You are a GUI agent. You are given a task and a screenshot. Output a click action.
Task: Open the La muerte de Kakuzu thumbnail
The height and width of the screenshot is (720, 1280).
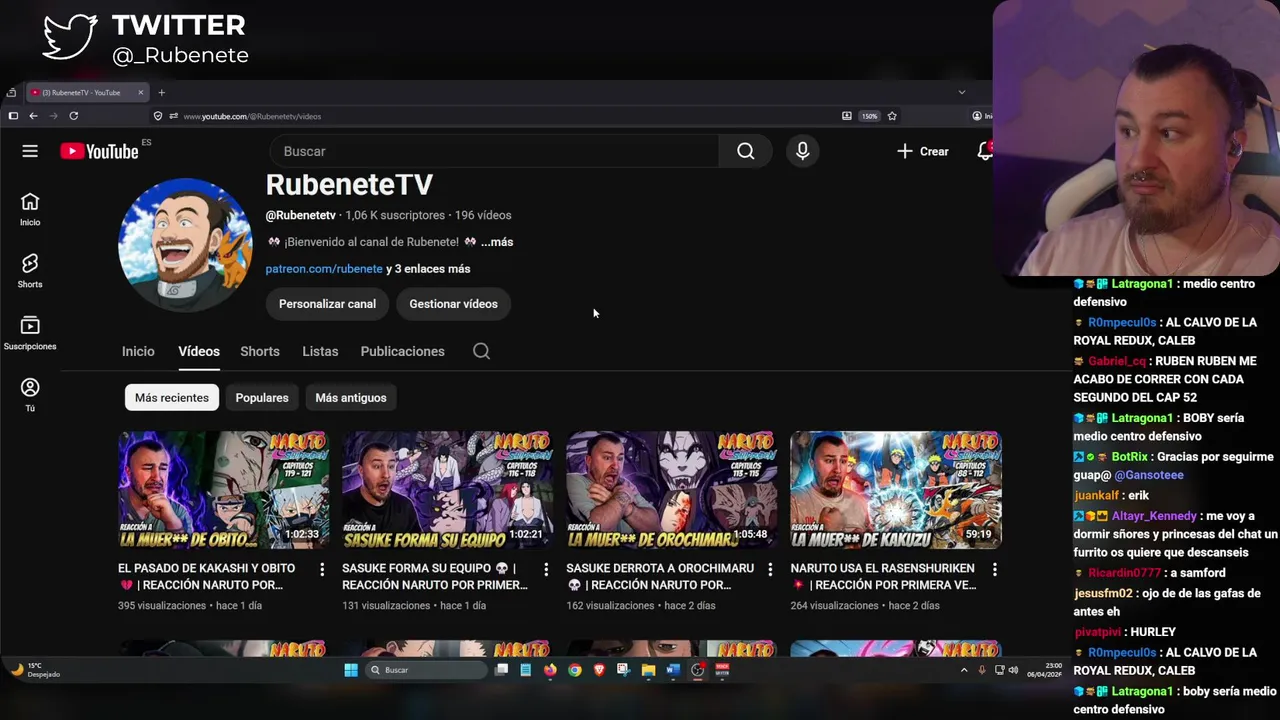coord(896,490)
